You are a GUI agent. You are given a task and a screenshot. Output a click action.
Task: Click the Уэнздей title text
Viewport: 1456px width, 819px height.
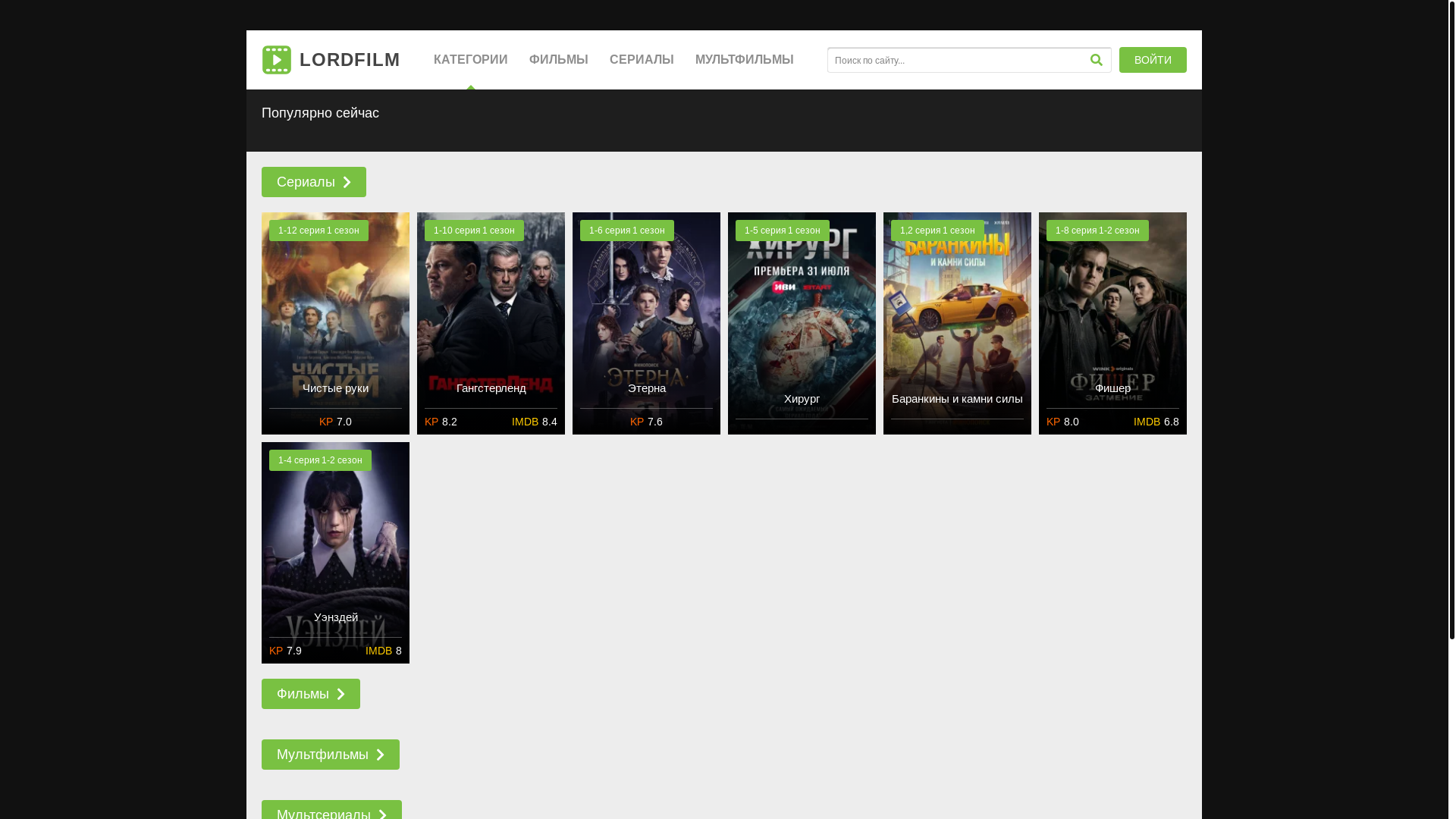tap(335, 617)
